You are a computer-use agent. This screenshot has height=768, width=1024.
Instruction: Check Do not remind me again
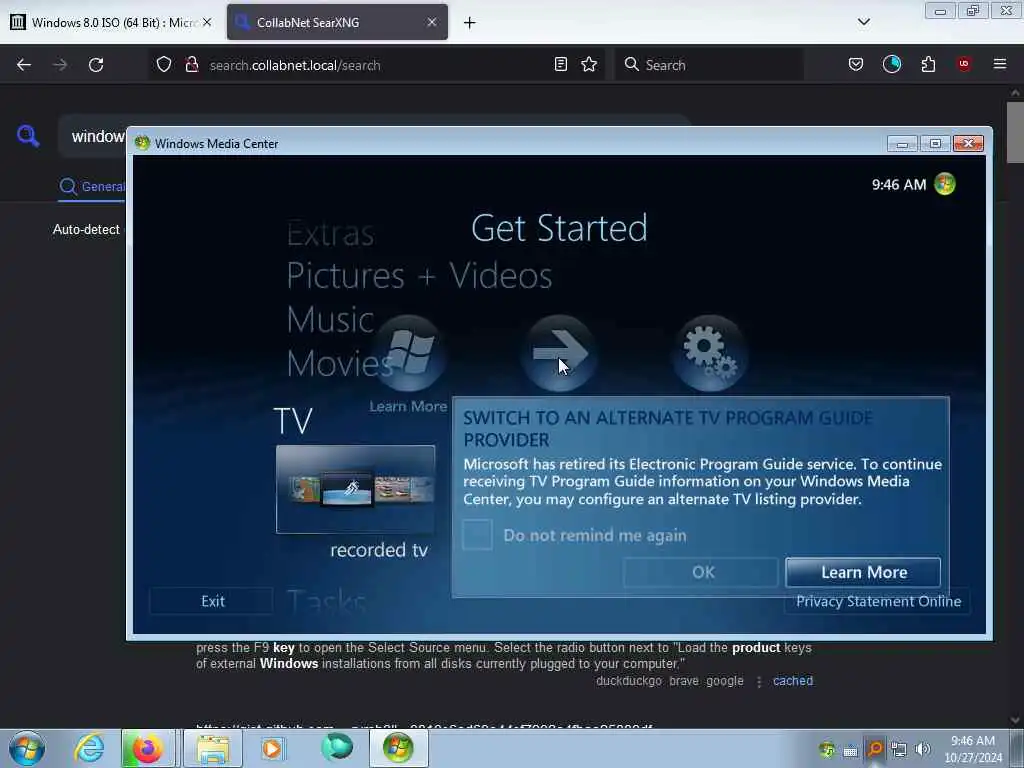point(477,536)
